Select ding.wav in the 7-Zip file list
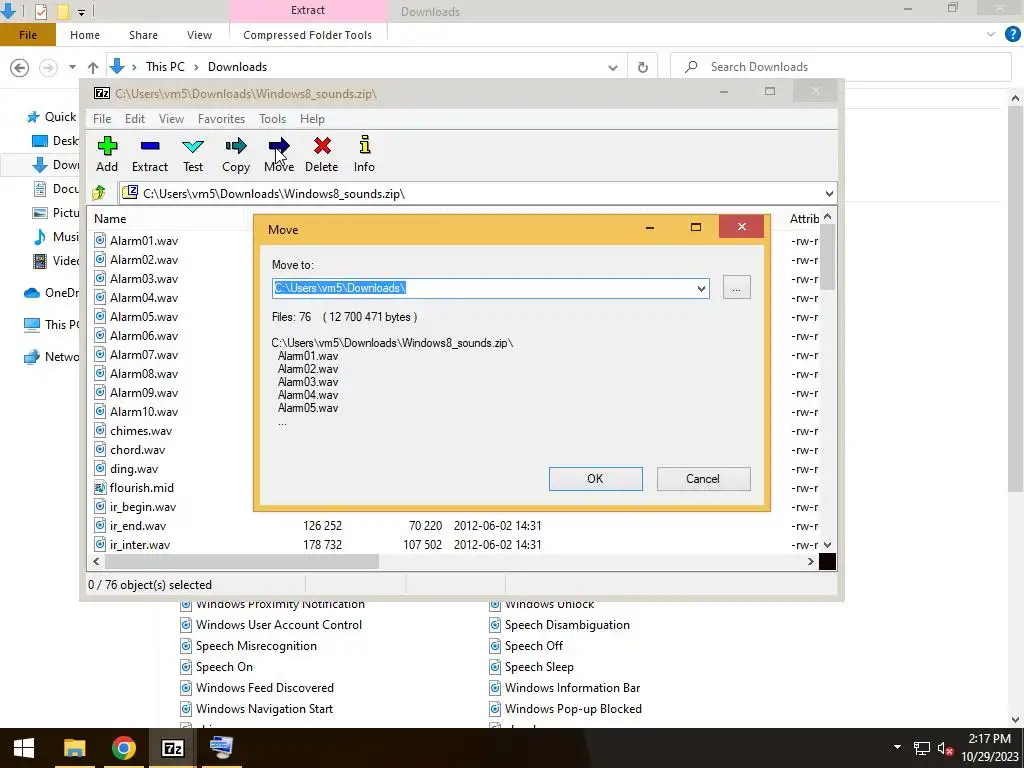1024x768 pixels. [x=134, y=469]
